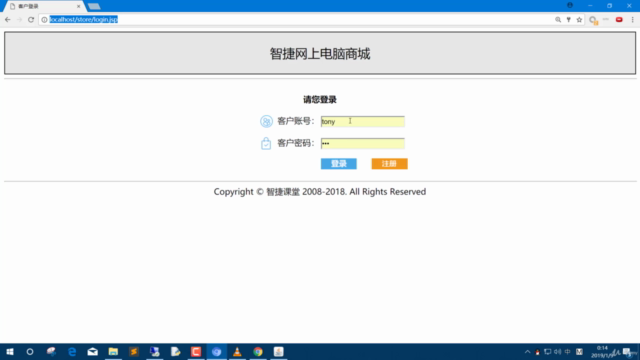The width and height of the screenshot is (640, 360).
Task: Click the Copyright 智捷课堂 2008-2018 footer text
Action: coord(320,192)
